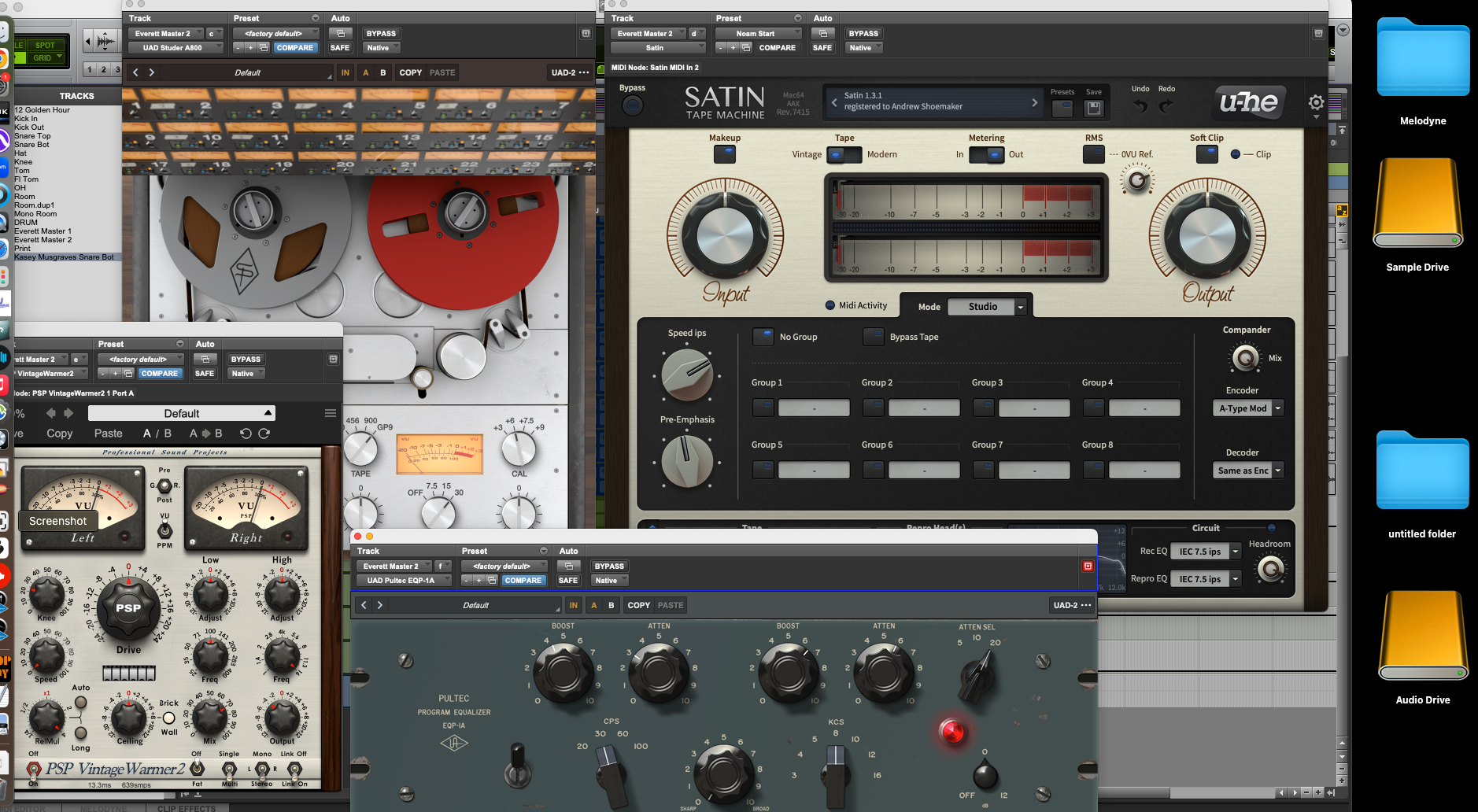The image size is (1478, 812).
Task: Select B setting in Pultec toolbar
Action: pos(612,605)
